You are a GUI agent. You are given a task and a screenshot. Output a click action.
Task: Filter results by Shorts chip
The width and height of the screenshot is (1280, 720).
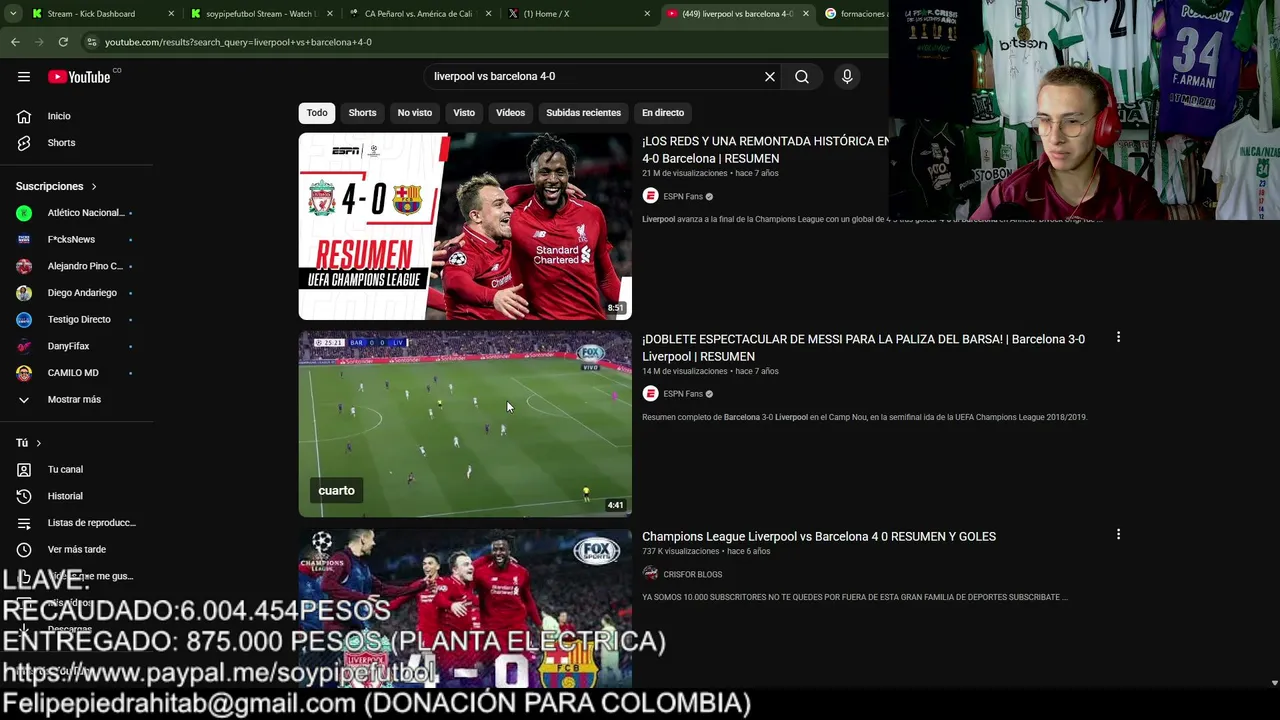362,113
